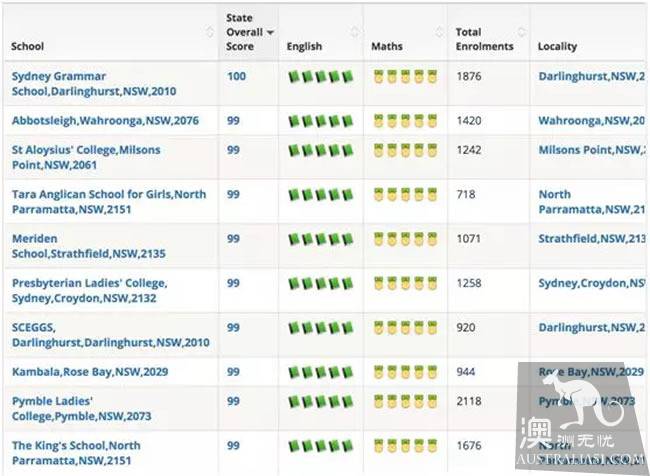Open Meriden School, Strathfield link

pyautogui.click(x=88, y=246)
